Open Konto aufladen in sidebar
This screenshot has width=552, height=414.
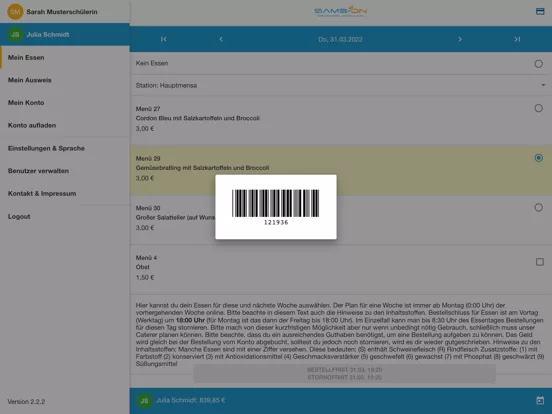pyautogui.click(x=65, y=125)
